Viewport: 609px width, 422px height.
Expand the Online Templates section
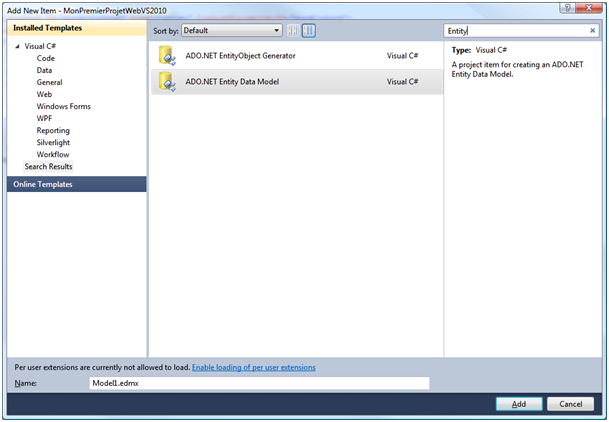tap(42, 184)
